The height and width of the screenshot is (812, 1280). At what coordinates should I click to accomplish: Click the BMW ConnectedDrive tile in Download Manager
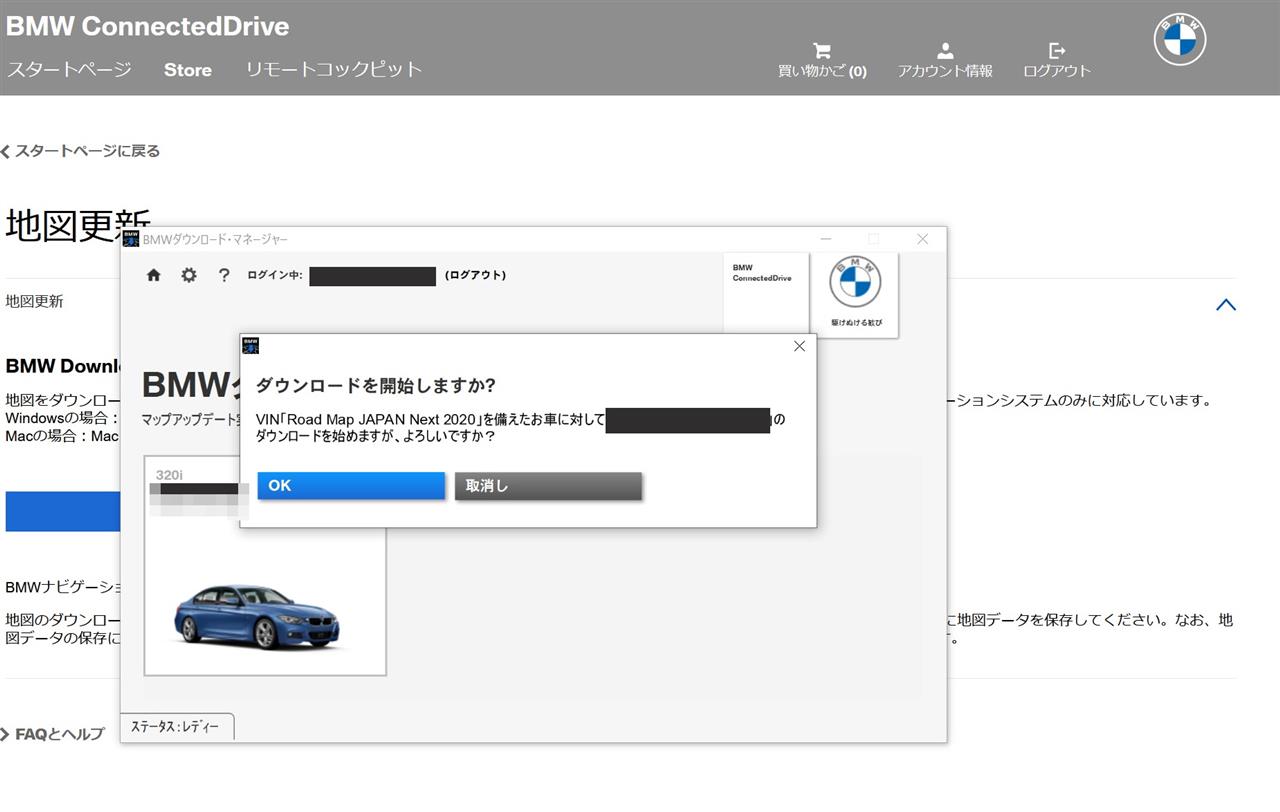pos(766,295)
